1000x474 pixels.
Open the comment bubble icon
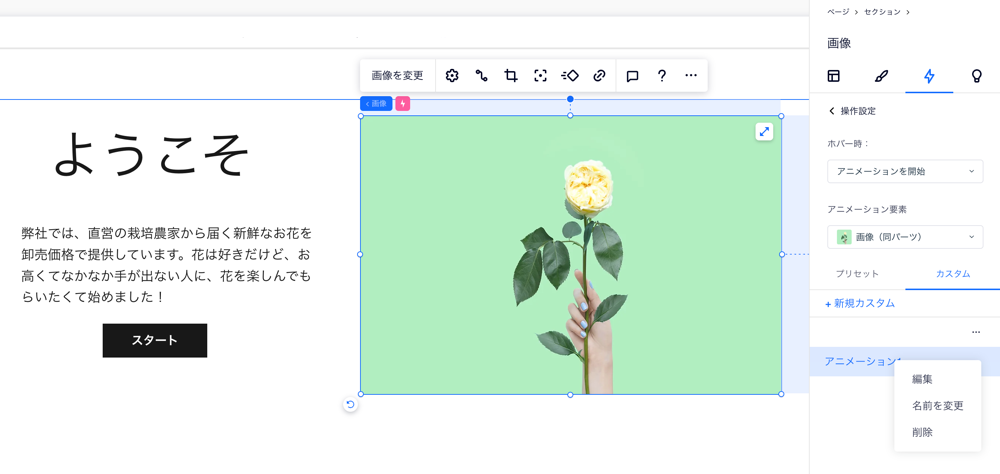point(632,76)
